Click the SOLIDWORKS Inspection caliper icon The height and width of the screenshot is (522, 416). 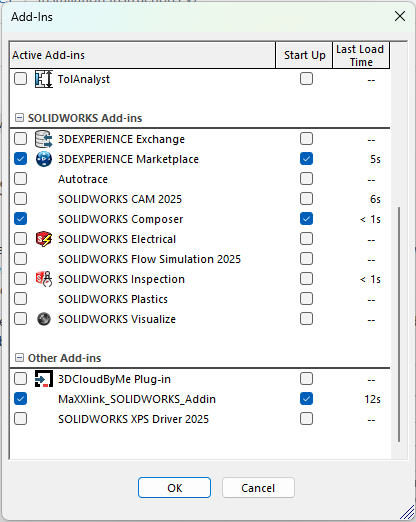[44, 279]
